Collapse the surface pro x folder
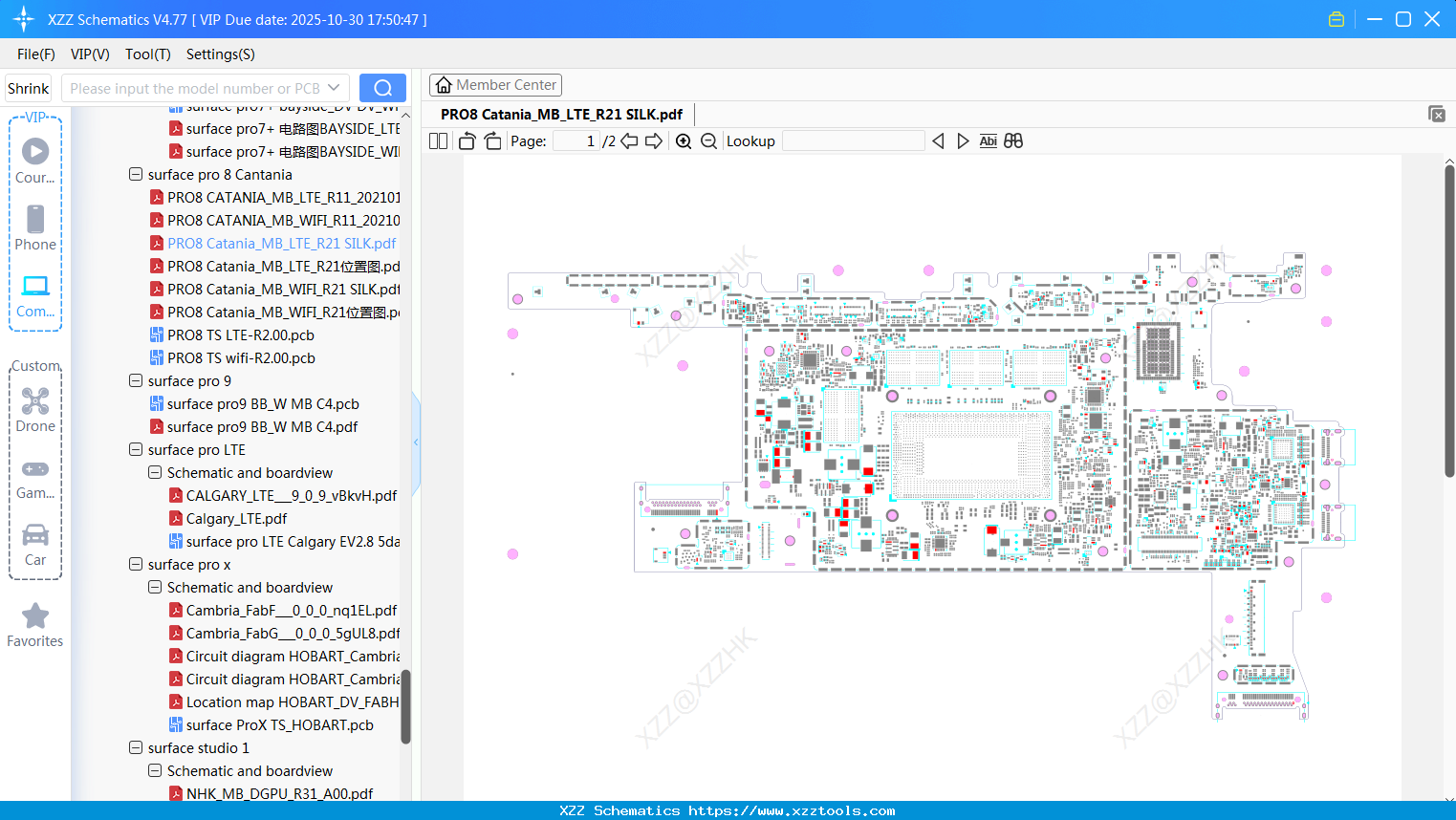 136,565
